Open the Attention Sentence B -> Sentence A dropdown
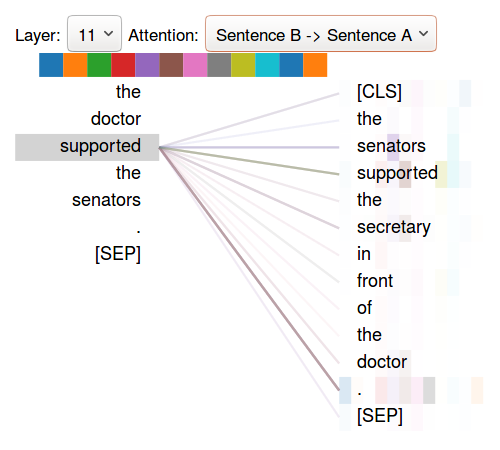The height and width of the screenshot is (450, 500). 321,34
